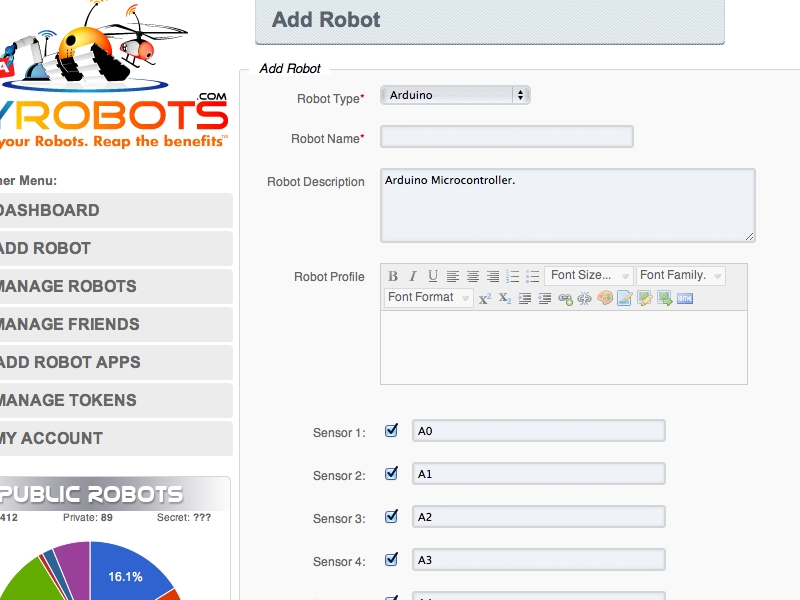Viewport: 800px width, 600px height.
Task: Click the Sensor 4 field containing A3
Action: click(539, 560)
